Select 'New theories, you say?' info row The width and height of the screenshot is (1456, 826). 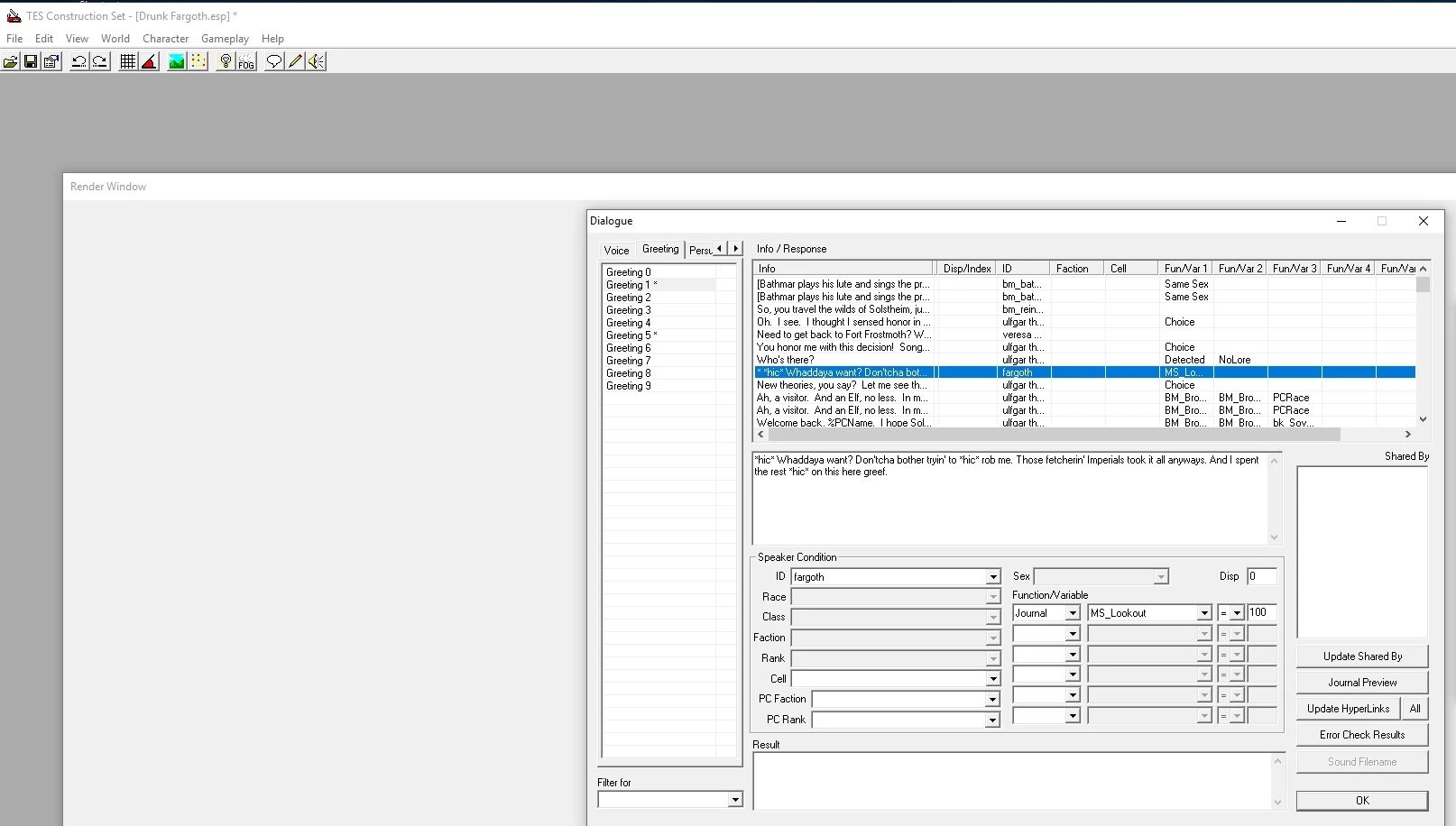pos(1084,385)
